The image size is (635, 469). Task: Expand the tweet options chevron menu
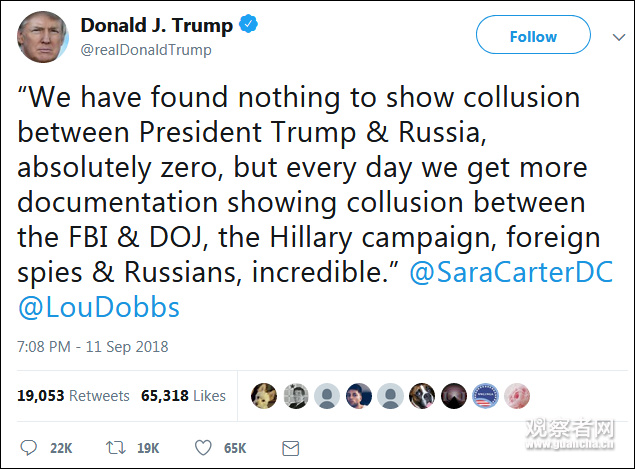pyautogui.click(x=617, y=37)
